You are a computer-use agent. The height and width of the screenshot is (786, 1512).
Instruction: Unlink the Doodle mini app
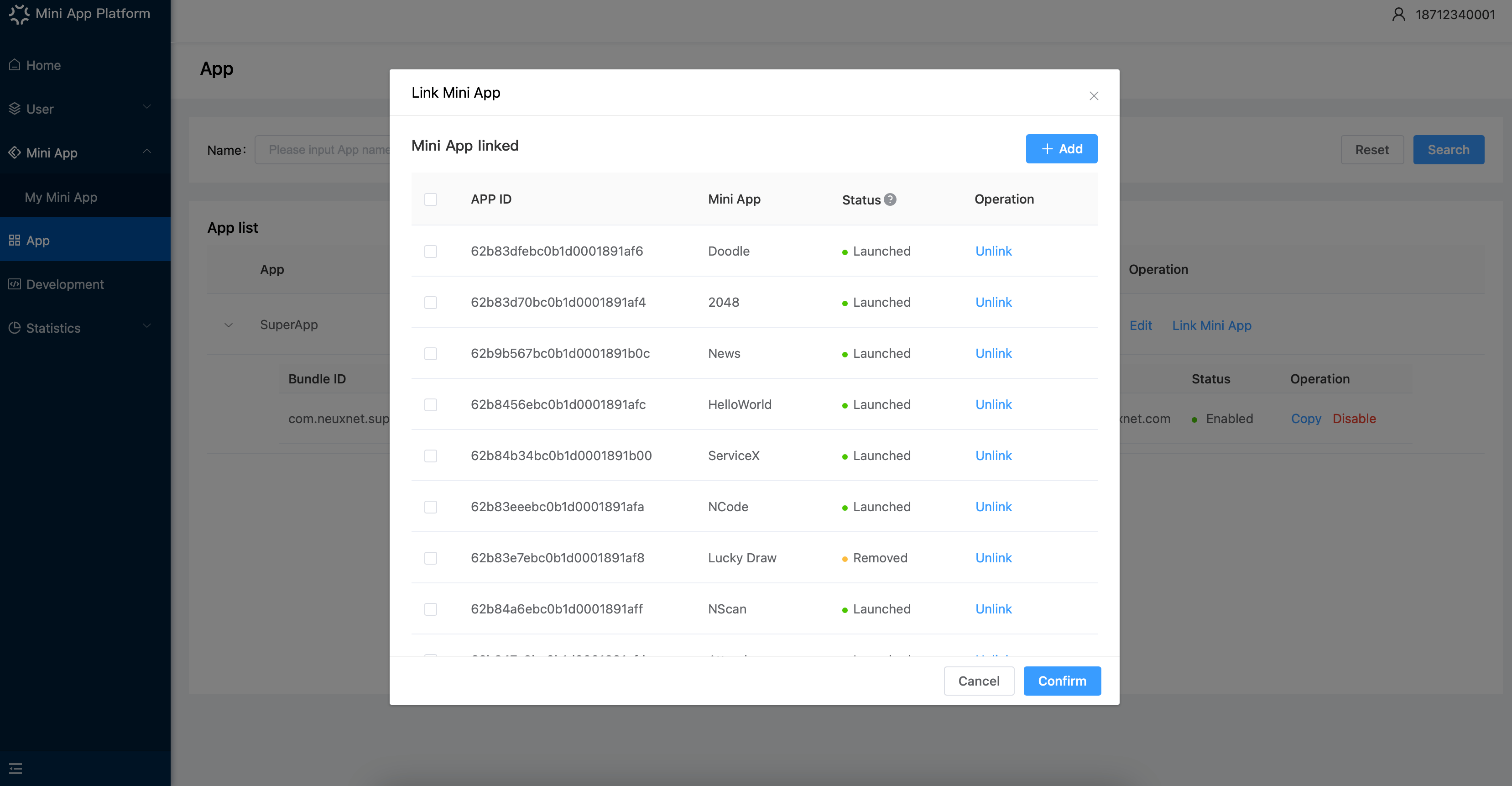[993, 251]
